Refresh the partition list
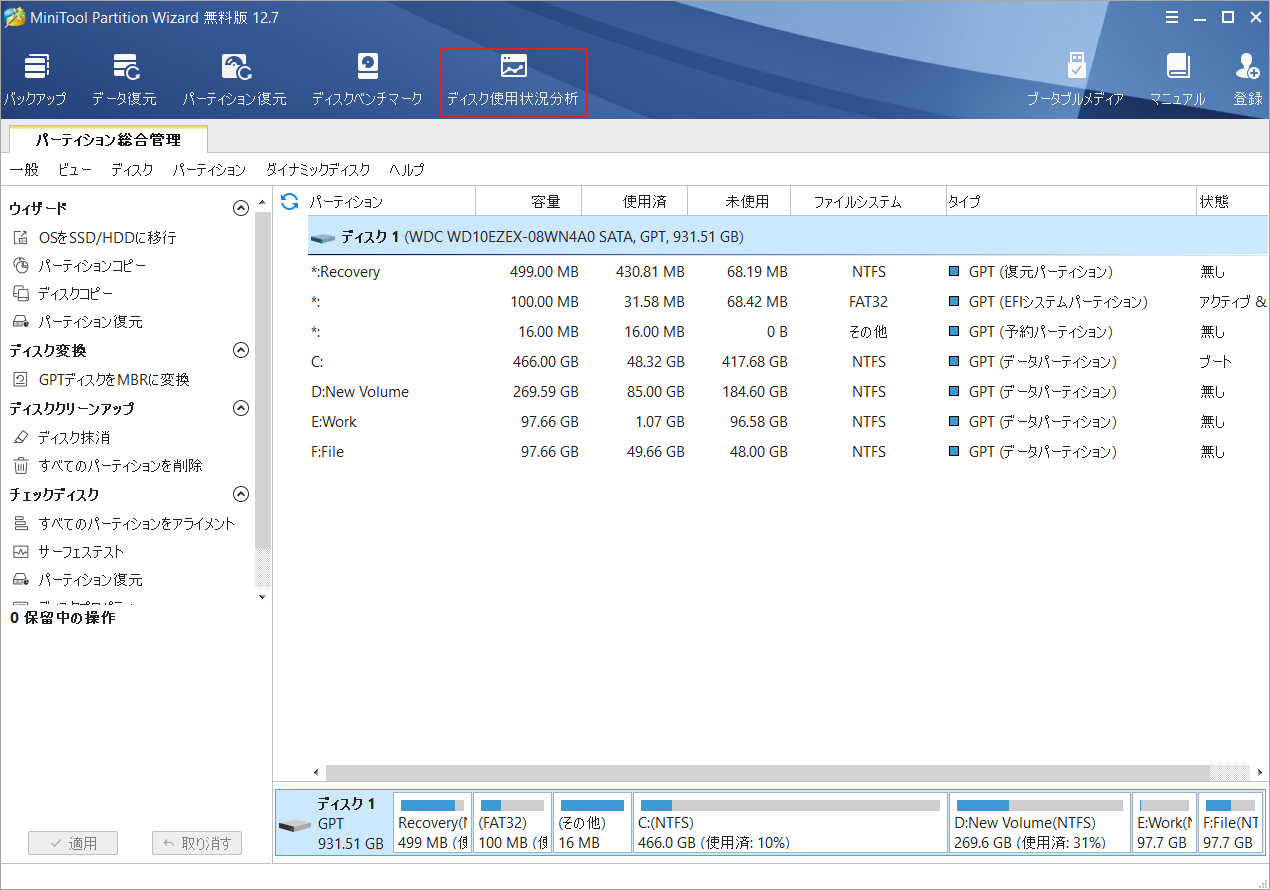Screen dimensions: 1270x890 (289, 201)
